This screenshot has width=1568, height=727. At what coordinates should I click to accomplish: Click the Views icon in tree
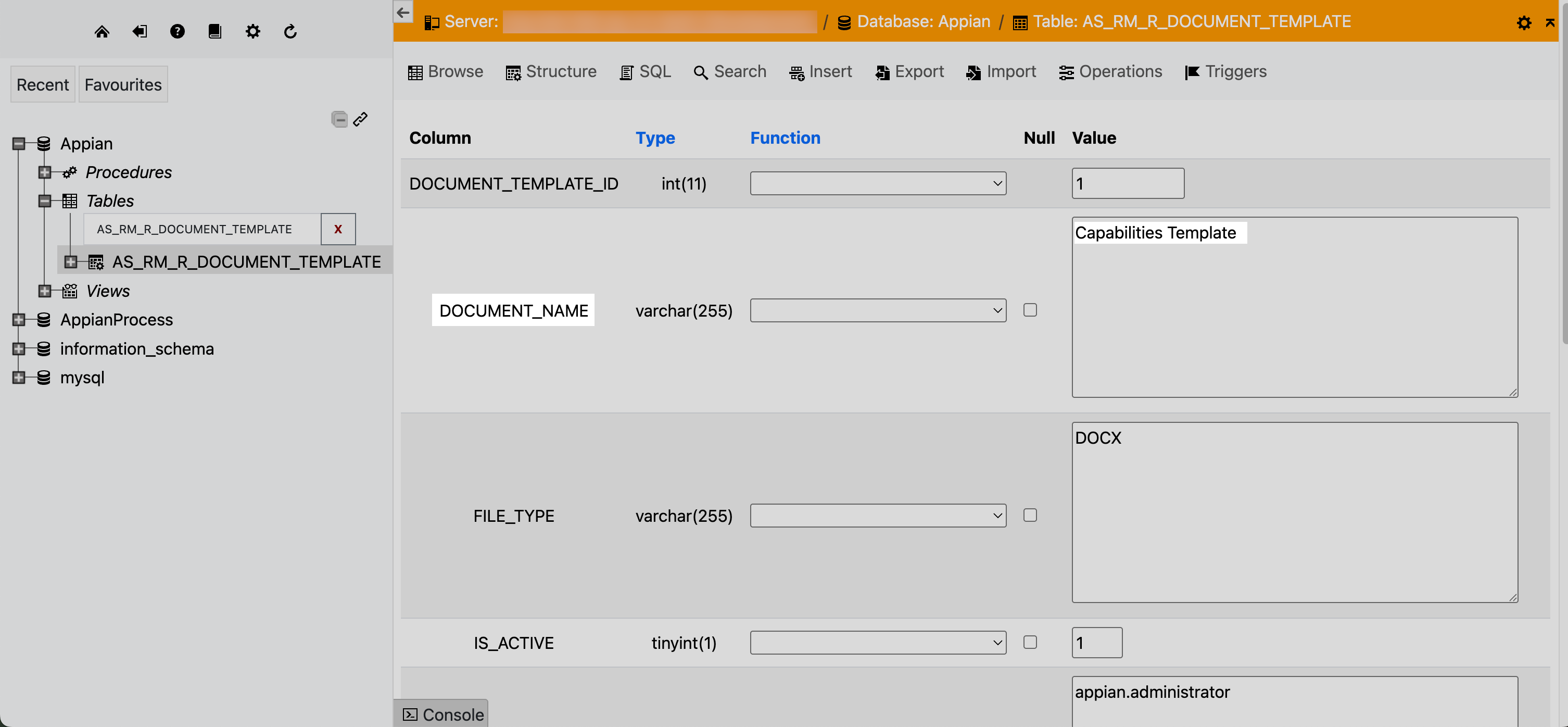[x=69, y=291]
